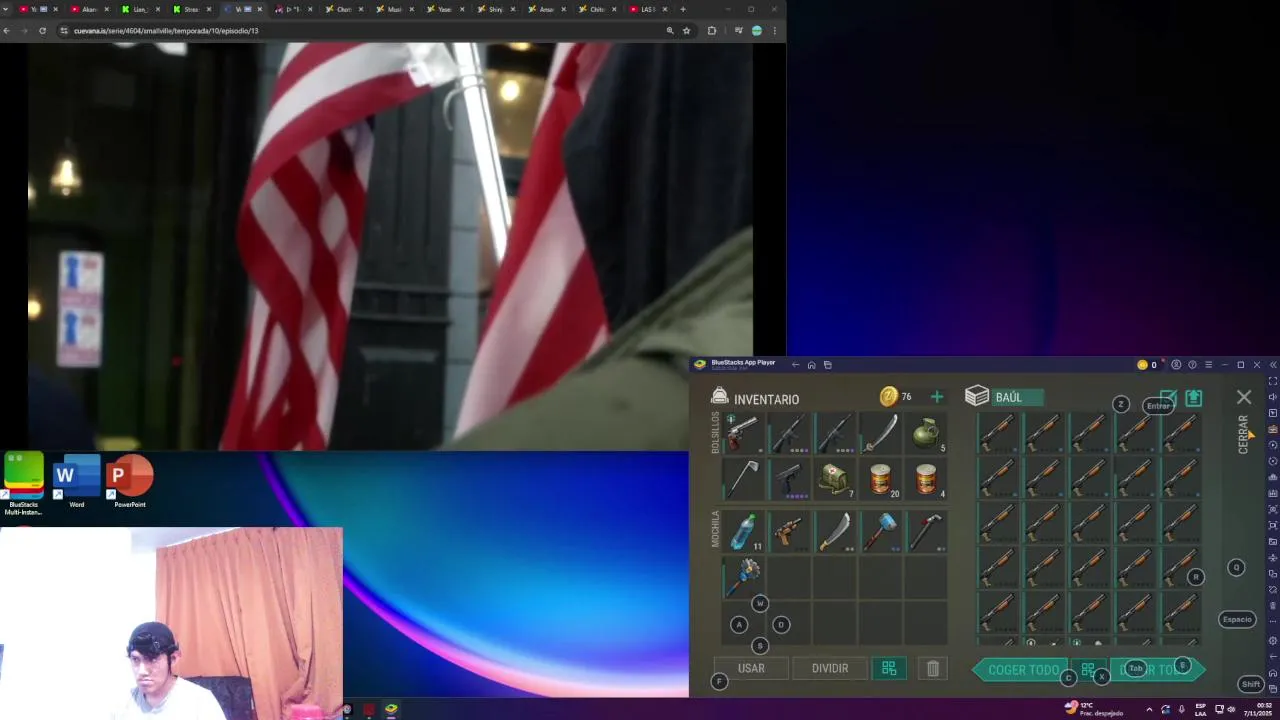
Task: Split the stack with DIVIDIR
Action: click(x=830, y=668)
